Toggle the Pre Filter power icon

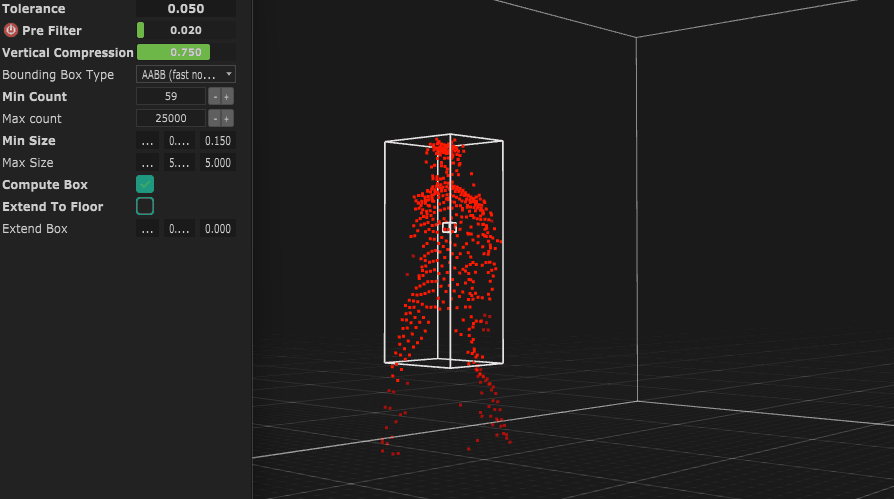(11, 30)
